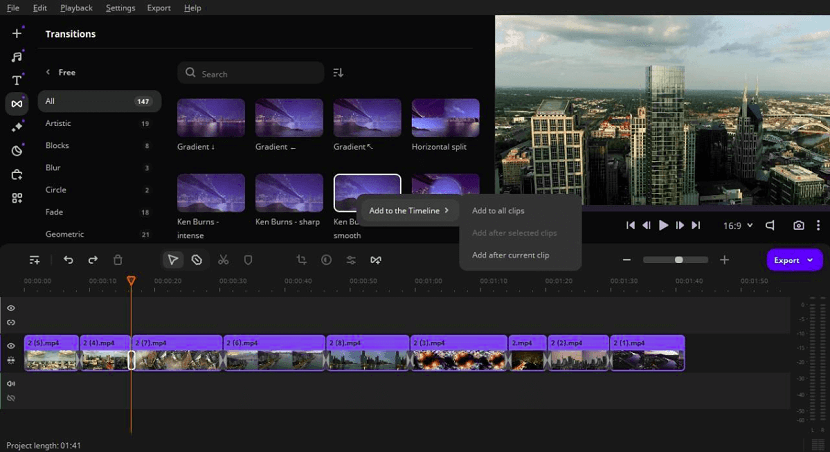This screenshot has height=452, width=830.
Task: Toggle link icon on the audio track
Action: coord(11,398)
